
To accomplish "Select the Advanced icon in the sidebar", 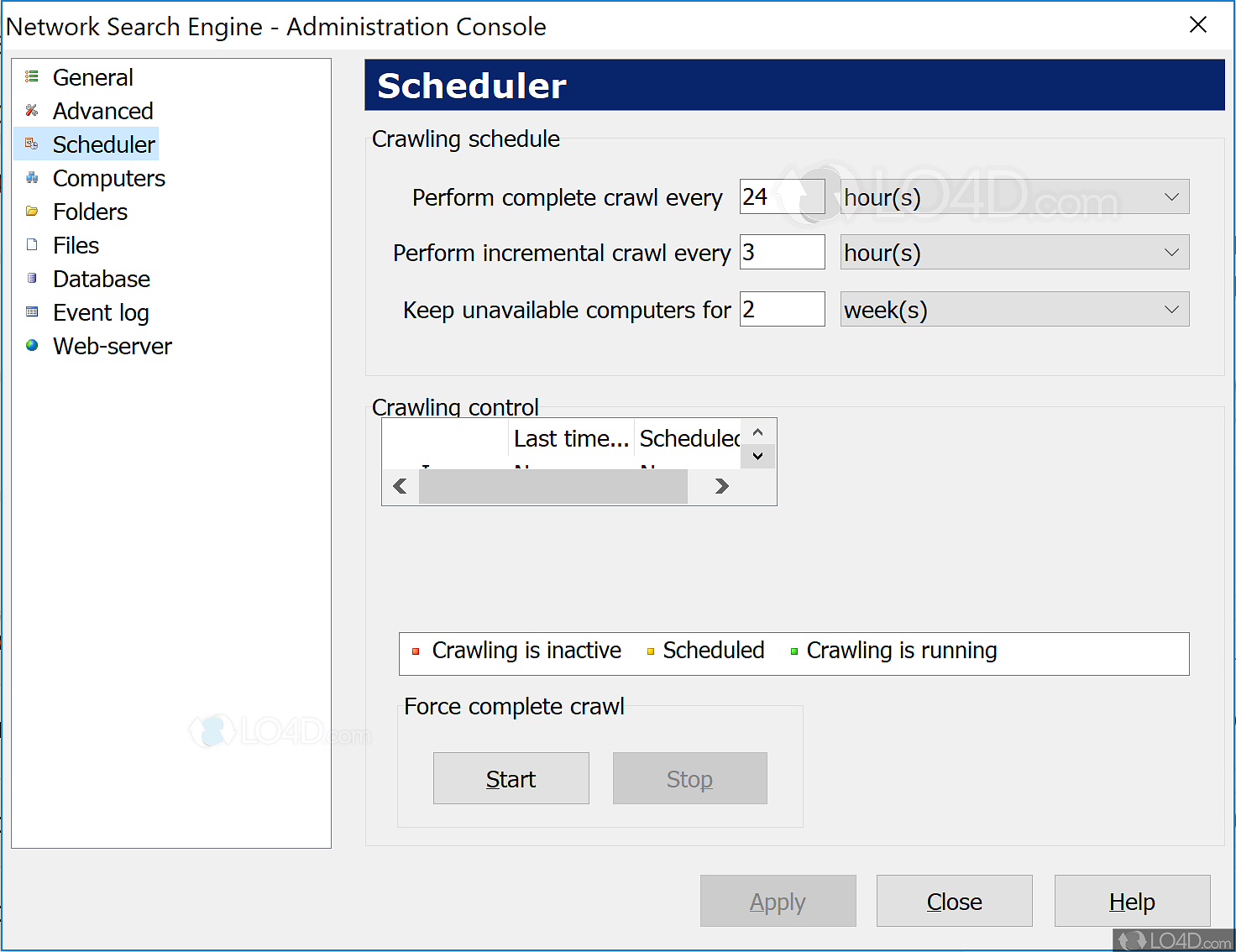I will pyautogui.click(x=31, y=110).
